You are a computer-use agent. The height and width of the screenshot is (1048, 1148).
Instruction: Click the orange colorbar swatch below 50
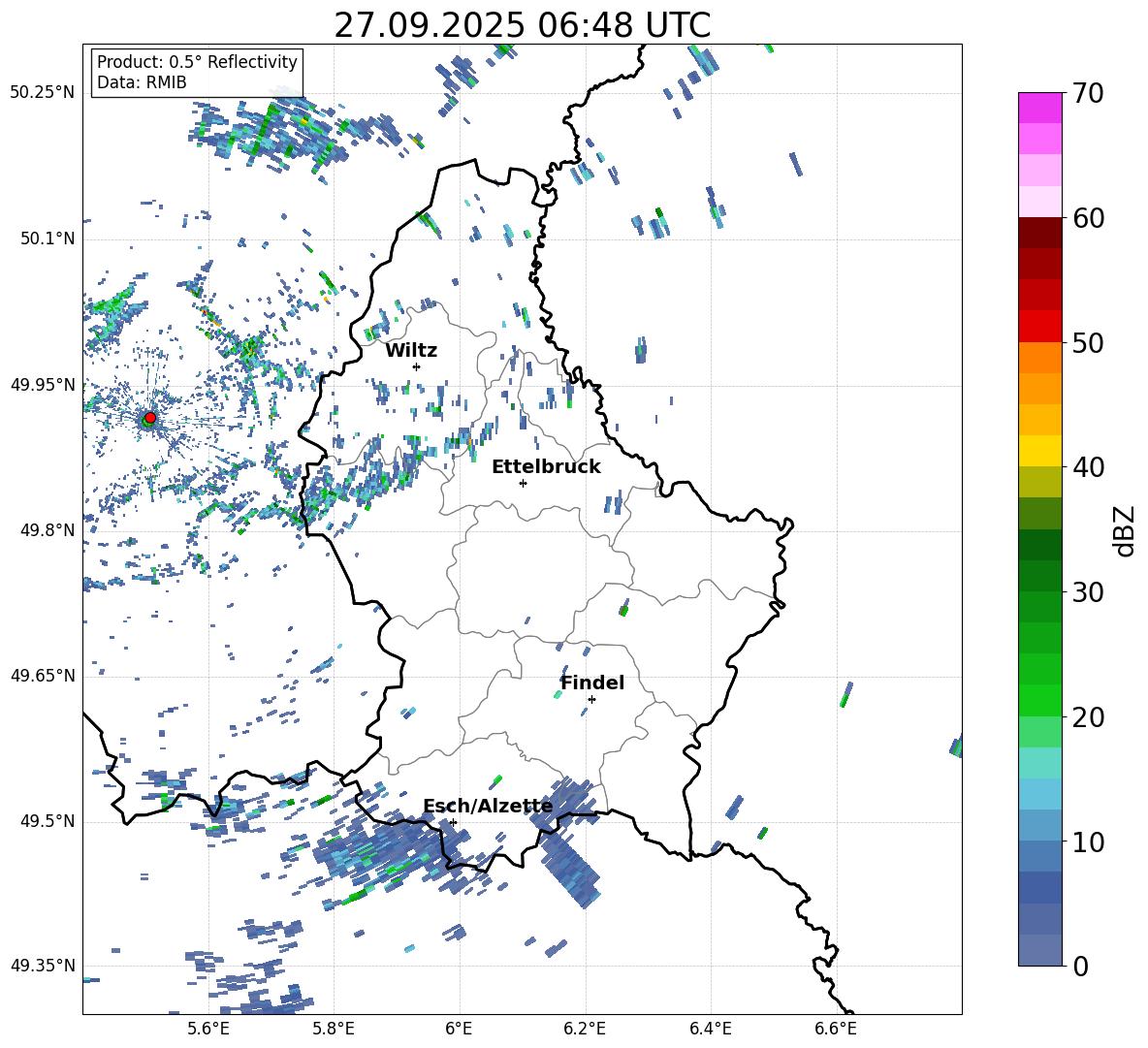point(1039,357)
